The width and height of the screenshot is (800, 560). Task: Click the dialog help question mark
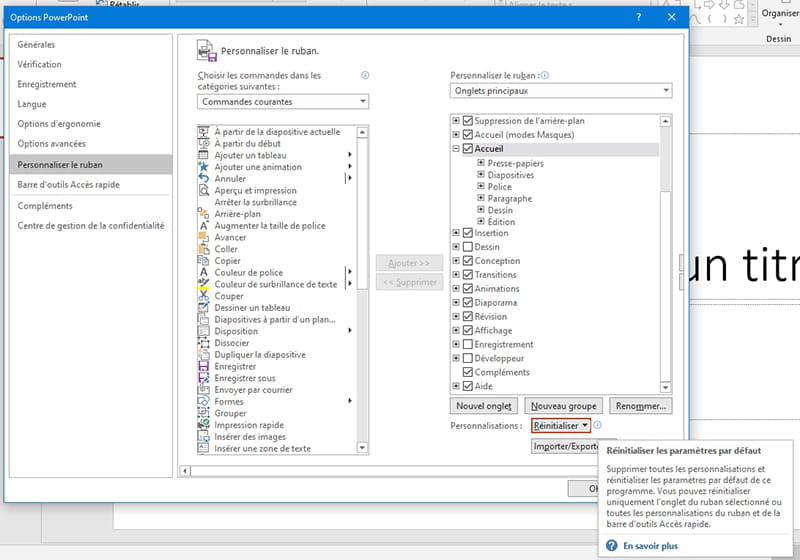pyautogui.click(x=639, y=17)
